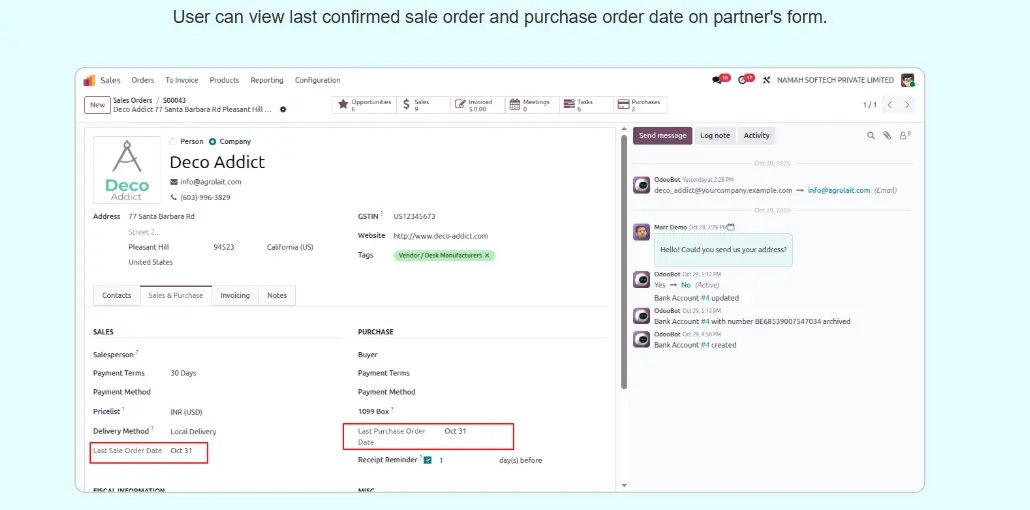Go to next record arrow

click(x=907, y=104)
